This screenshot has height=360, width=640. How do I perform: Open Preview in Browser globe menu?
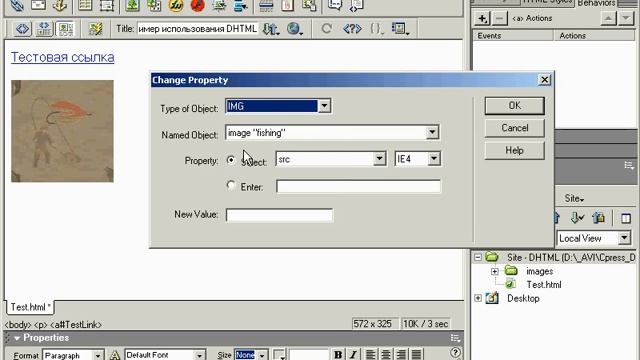tap(294, 29)
